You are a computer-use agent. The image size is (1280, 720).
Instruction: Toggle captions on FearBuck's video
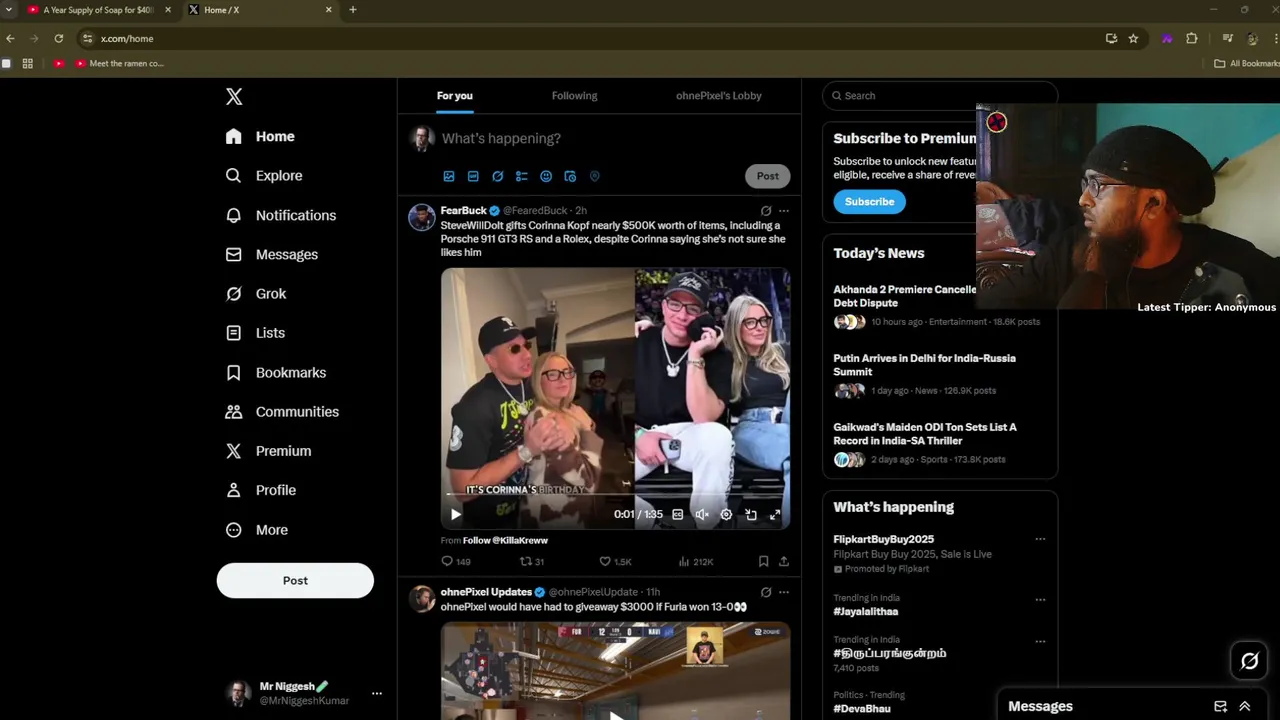click(x=677, y=514)
